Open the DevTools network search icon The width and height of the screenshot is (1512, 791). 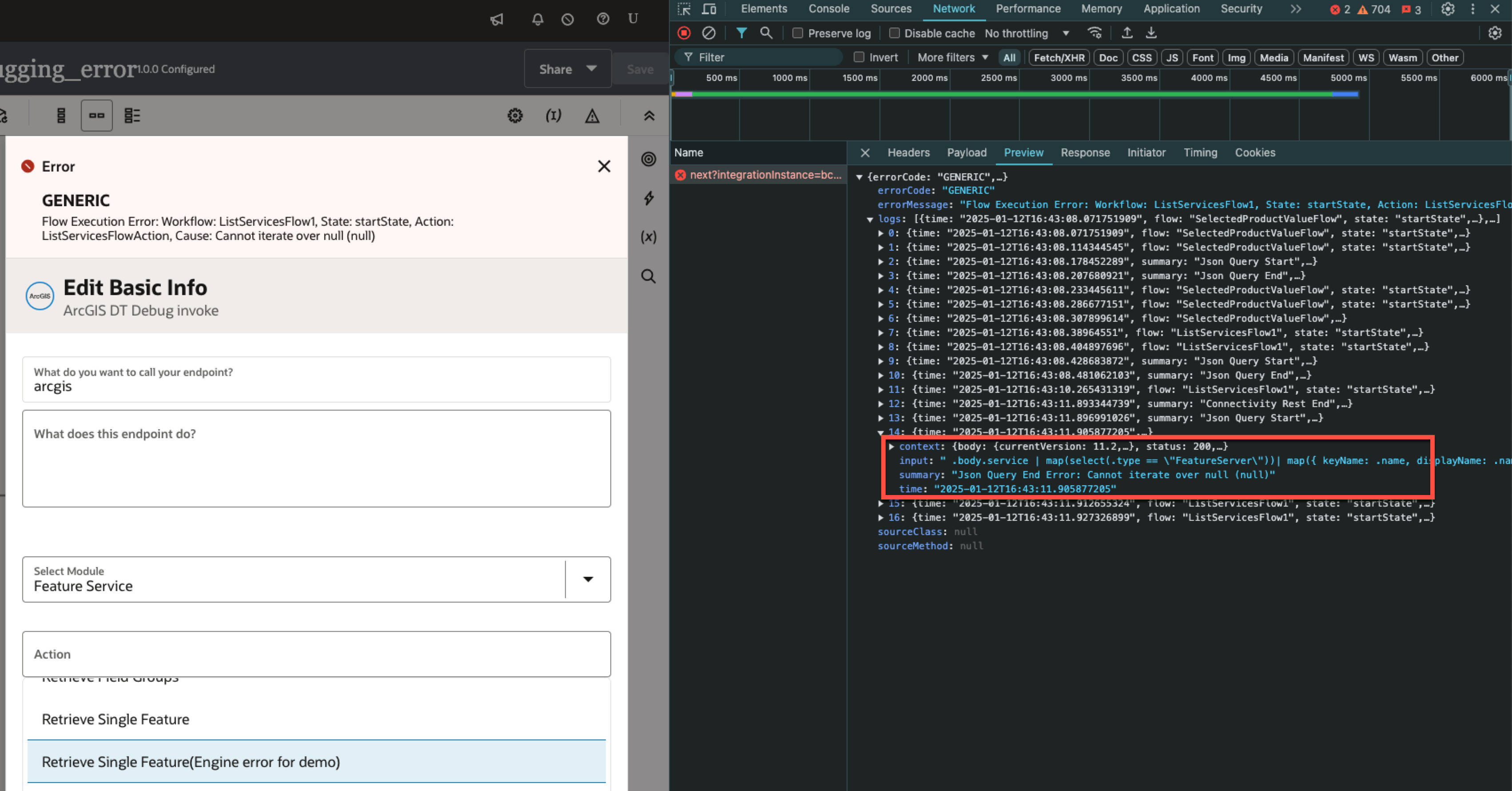766,33
